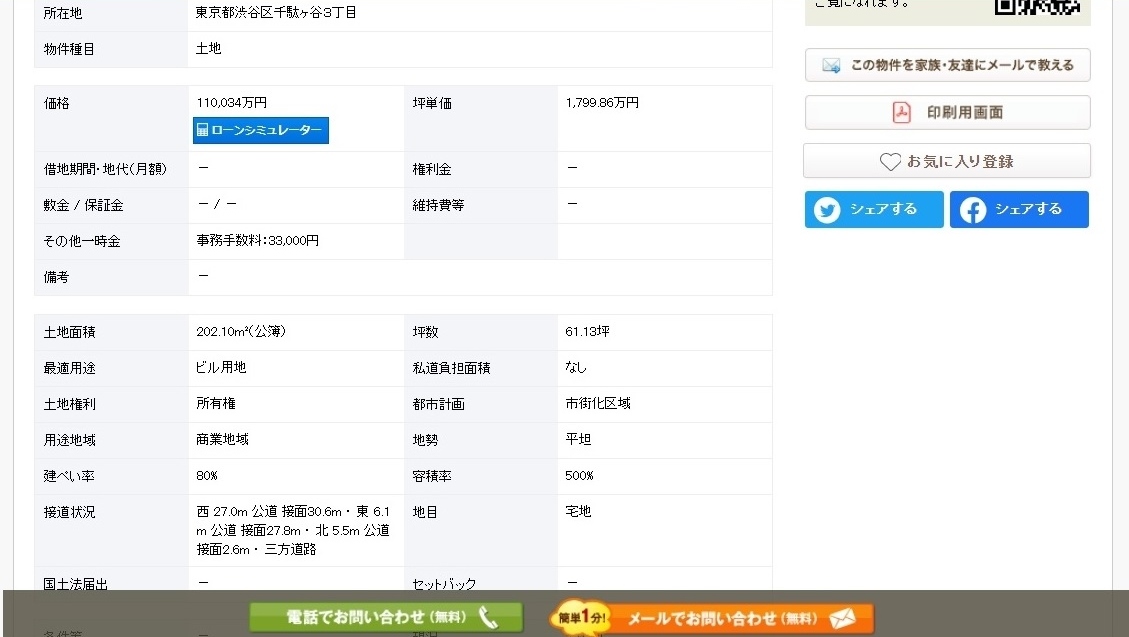Share property on Twitter
Screen dimensions: 1129x637
[x=874, y=209]
